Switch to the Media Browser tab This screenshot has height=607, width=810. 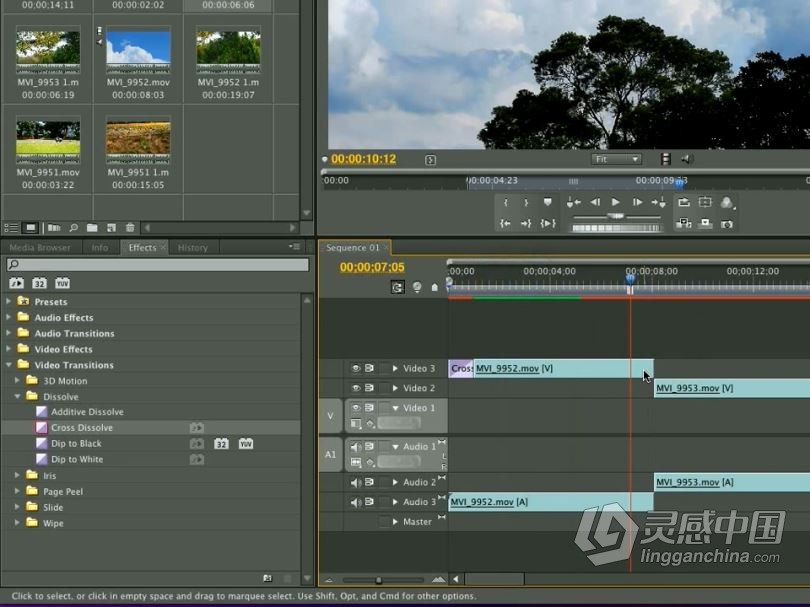coord(40,248)
